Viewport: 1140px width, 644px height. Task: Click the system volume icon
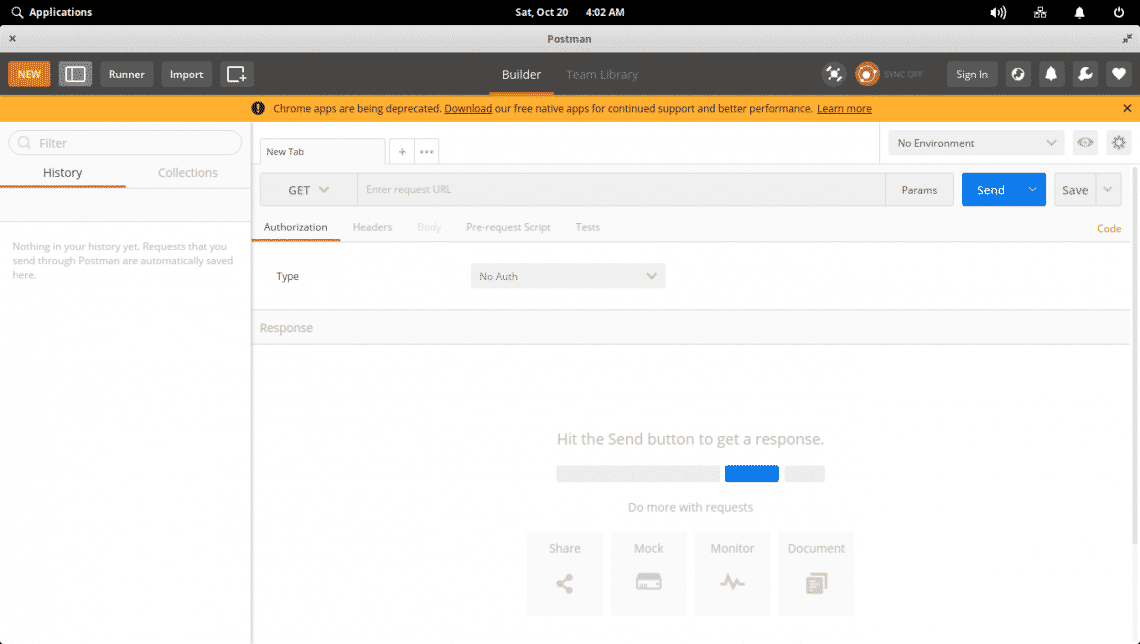(x=998, y=12)
